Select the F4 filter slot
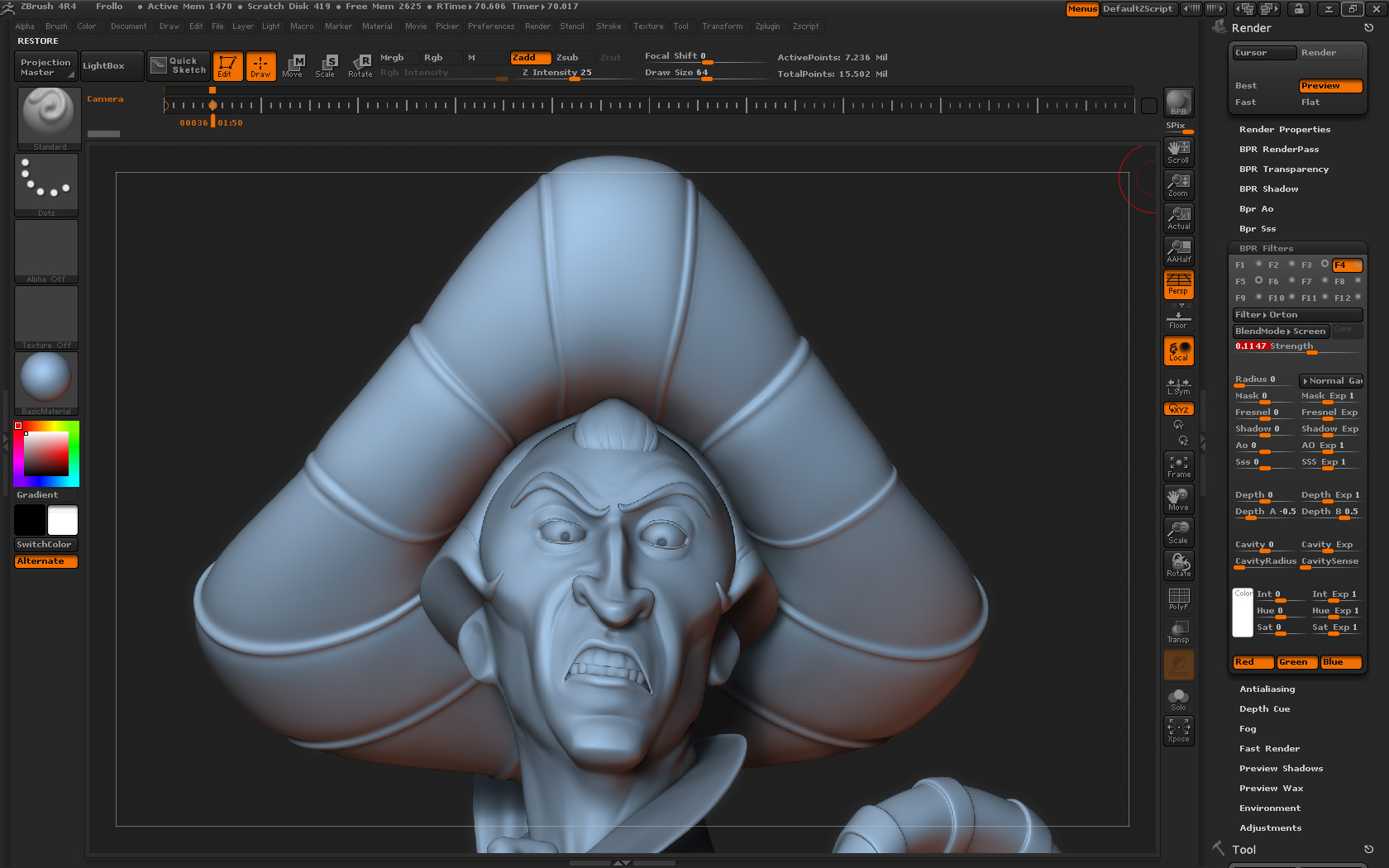The width and height of the screenshot is (1389, 868). click(x=1347, y=265)
